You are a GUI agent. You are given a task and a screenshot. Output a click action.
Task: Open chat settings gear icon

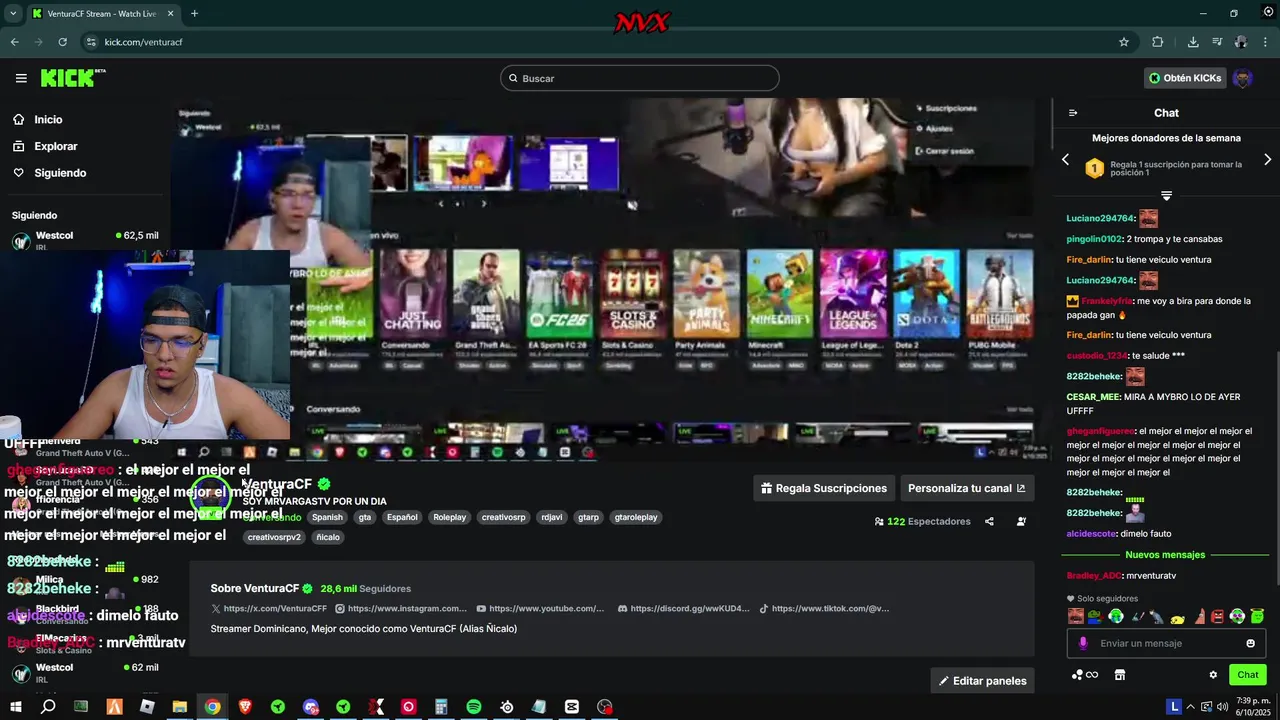1213,675
